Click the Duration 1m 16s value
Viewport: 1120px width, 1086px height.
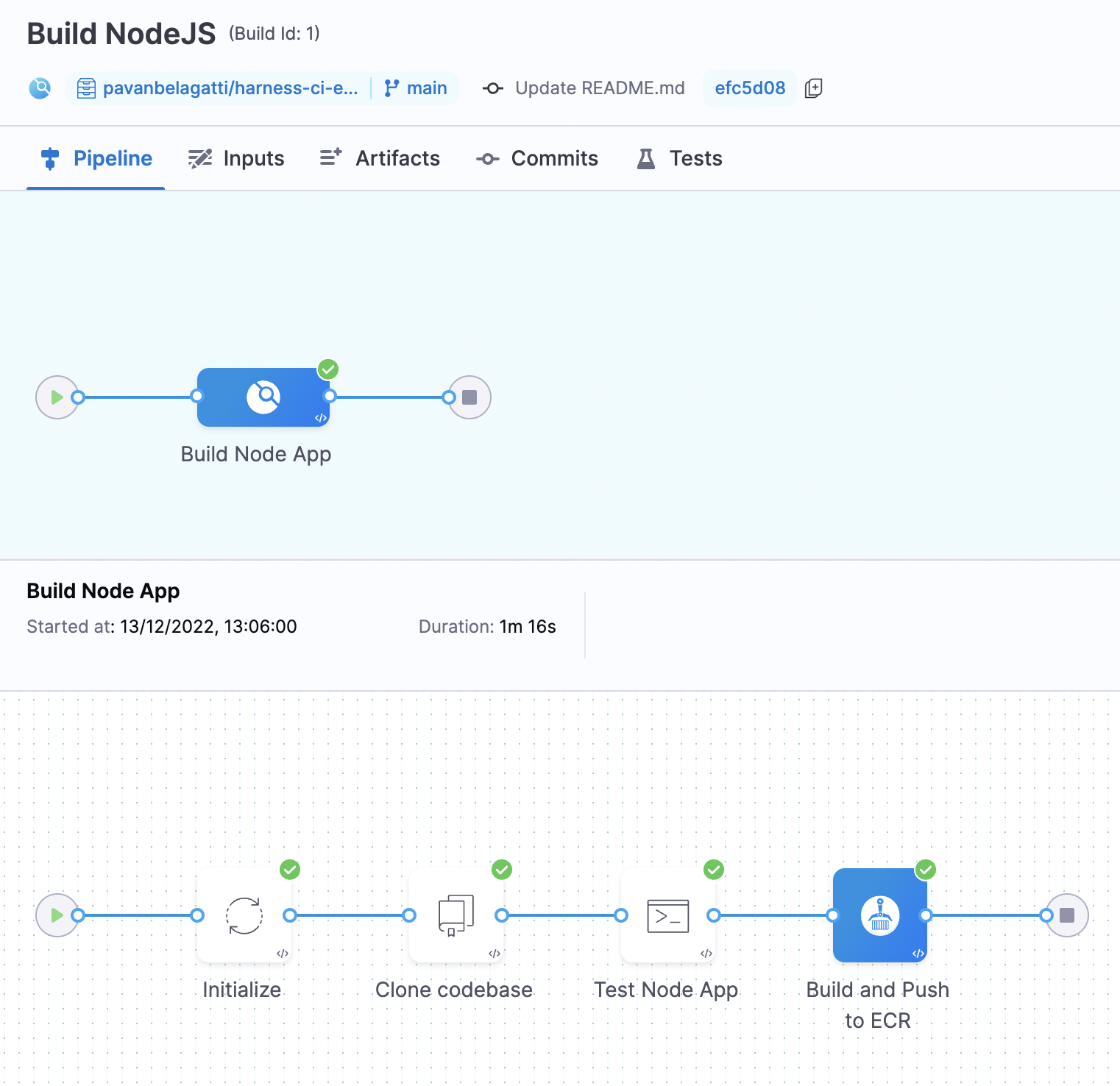528,627
